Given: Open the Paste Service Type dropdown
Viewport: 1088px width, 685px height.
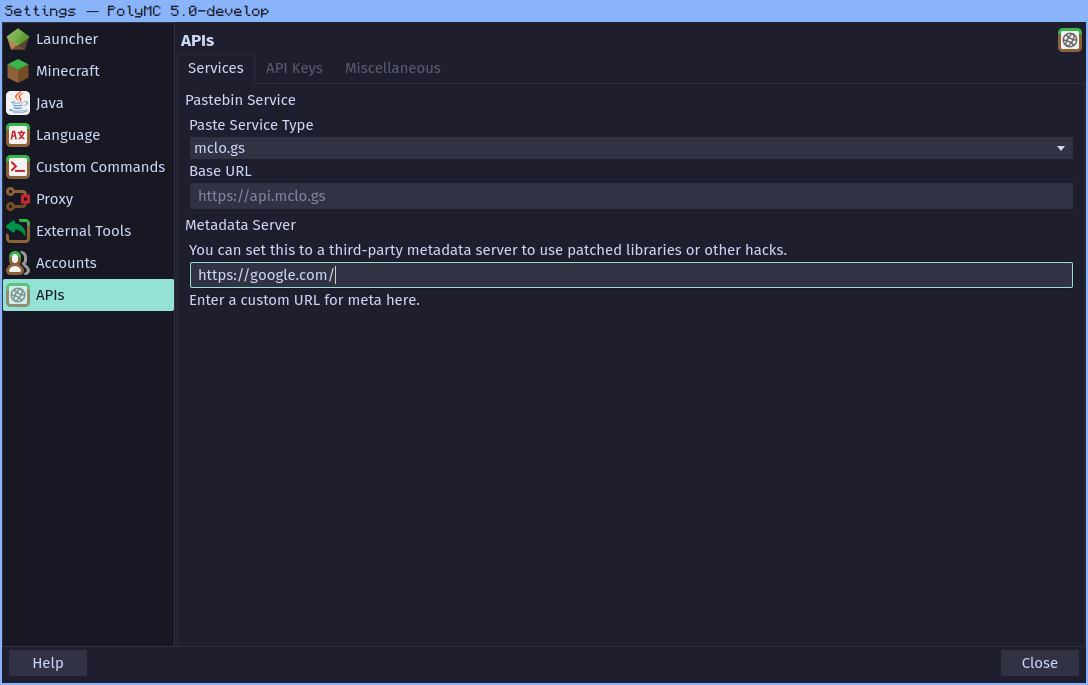Looking at the screenshot, I should tap(630, 147).
